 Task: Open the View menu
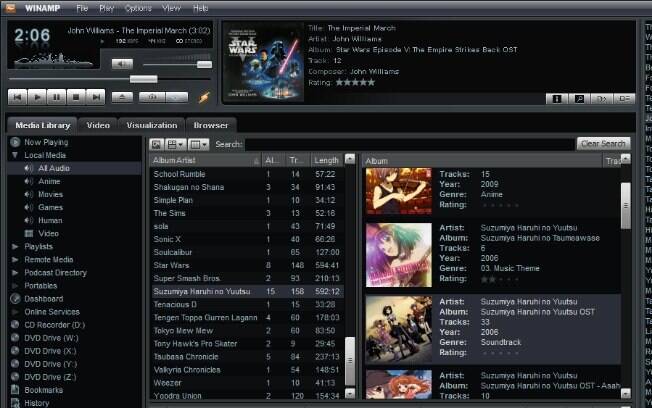171,8
